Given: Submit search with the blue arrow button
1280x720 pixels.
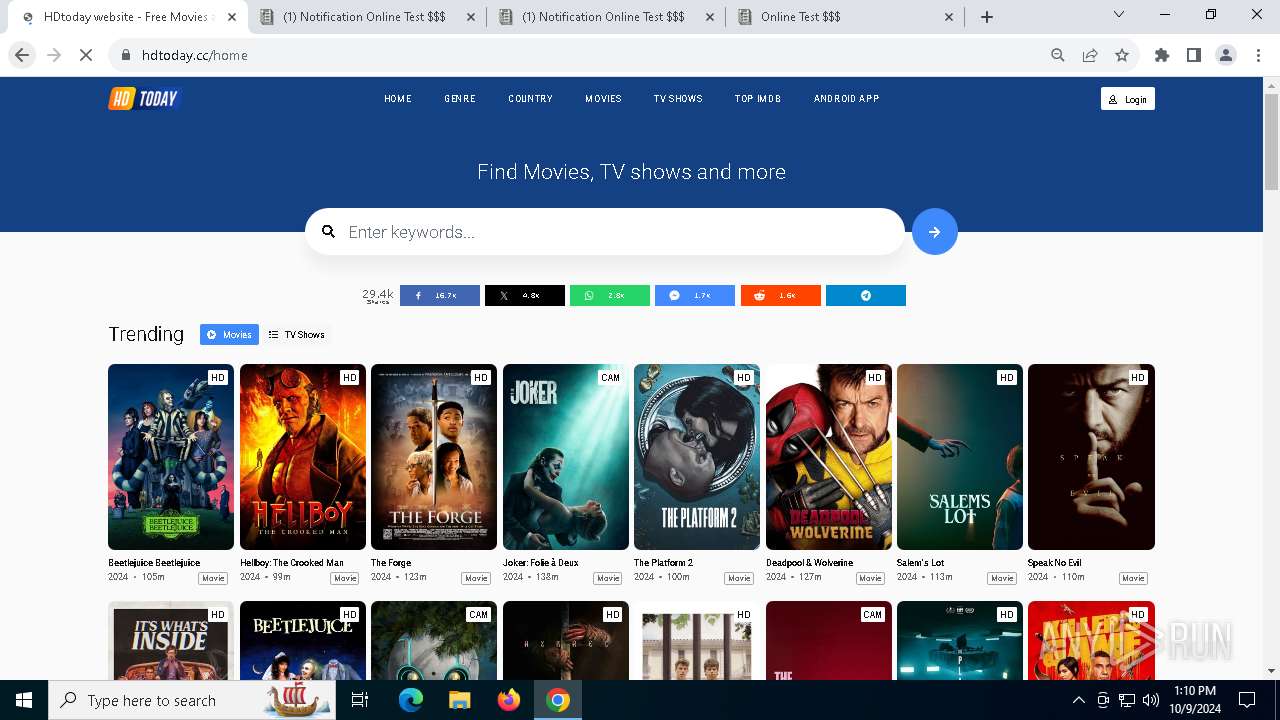Looking at the screenshot, I should 934,232.
